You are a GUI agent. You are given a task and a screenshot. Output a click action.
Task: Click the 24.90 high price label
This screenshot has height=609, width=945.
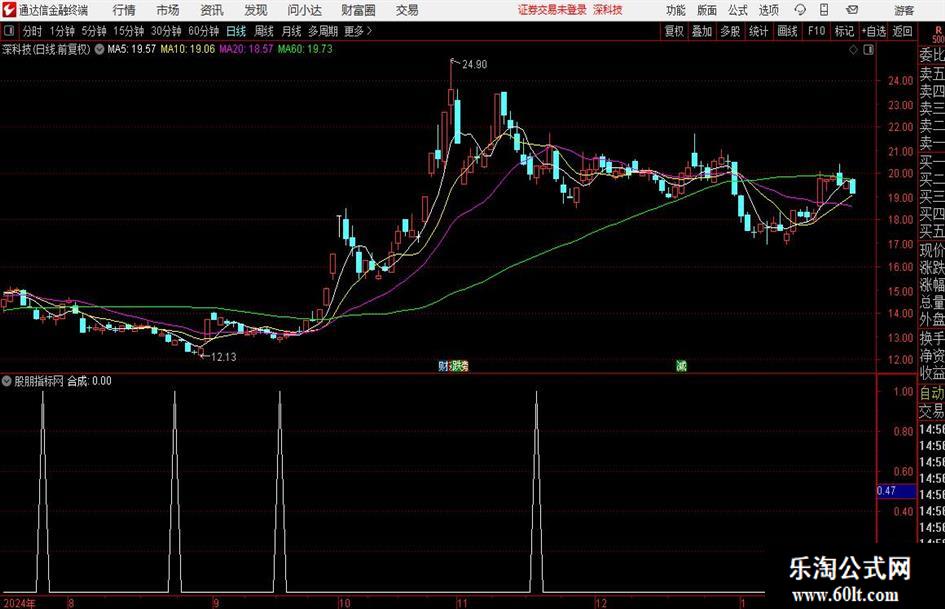click(x=475, y=65)
